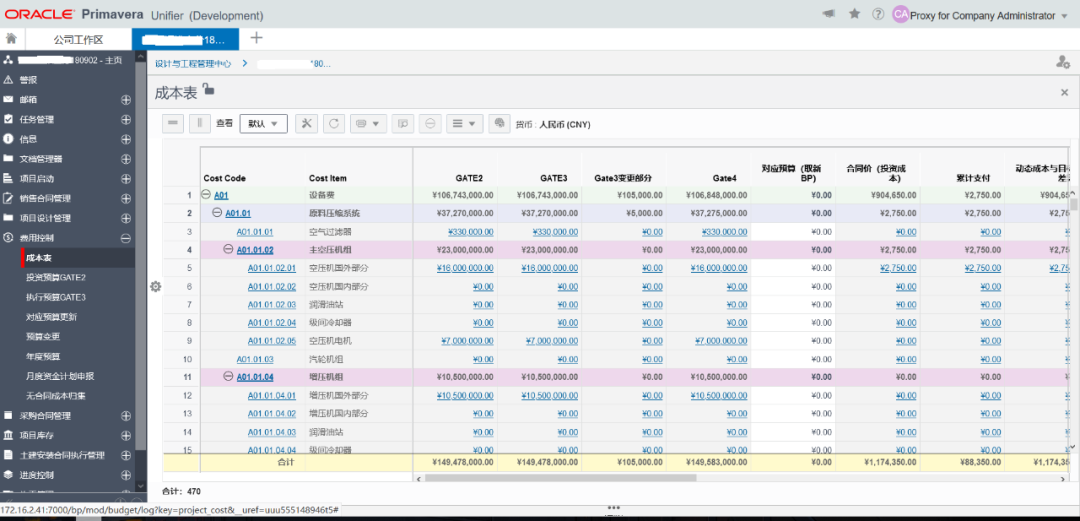The image size is (1080, 521).
Task: Expand the 任务管理 sidebar section
Action: coord(125,119)
